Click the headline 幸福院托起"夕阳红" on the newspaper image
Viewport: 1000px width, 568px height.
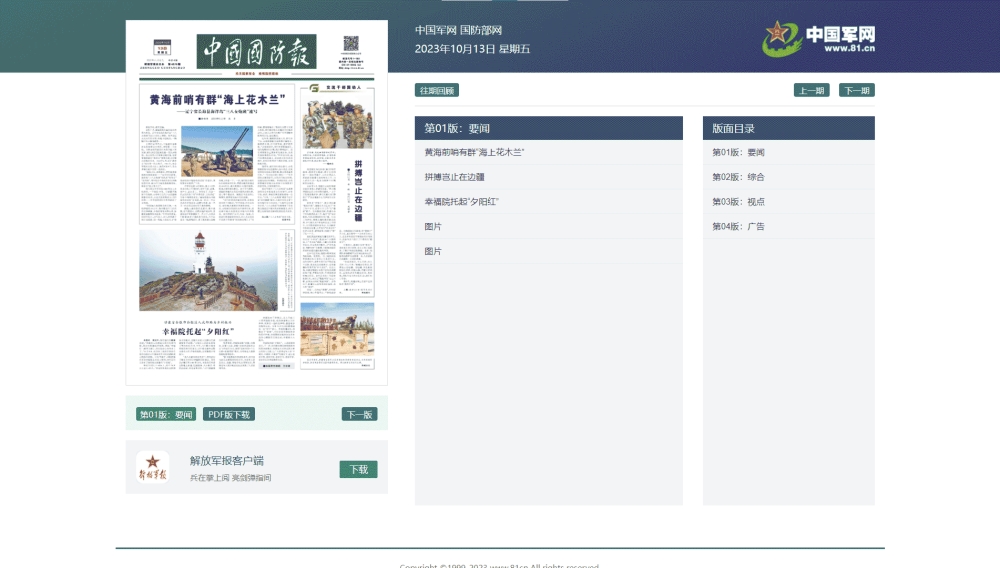[198, 331]
